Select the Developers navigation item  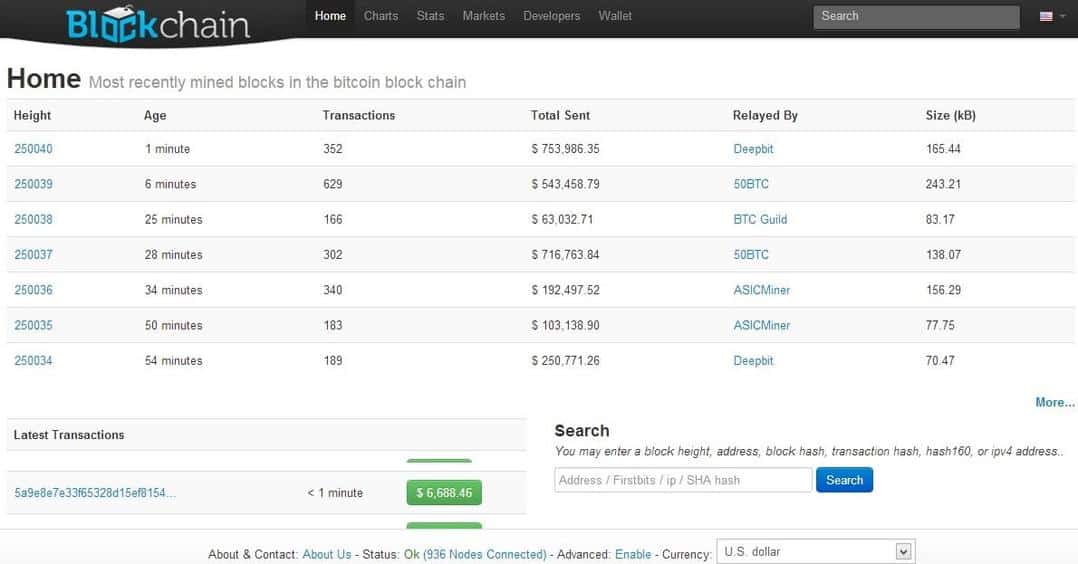(x=551, y=16)
